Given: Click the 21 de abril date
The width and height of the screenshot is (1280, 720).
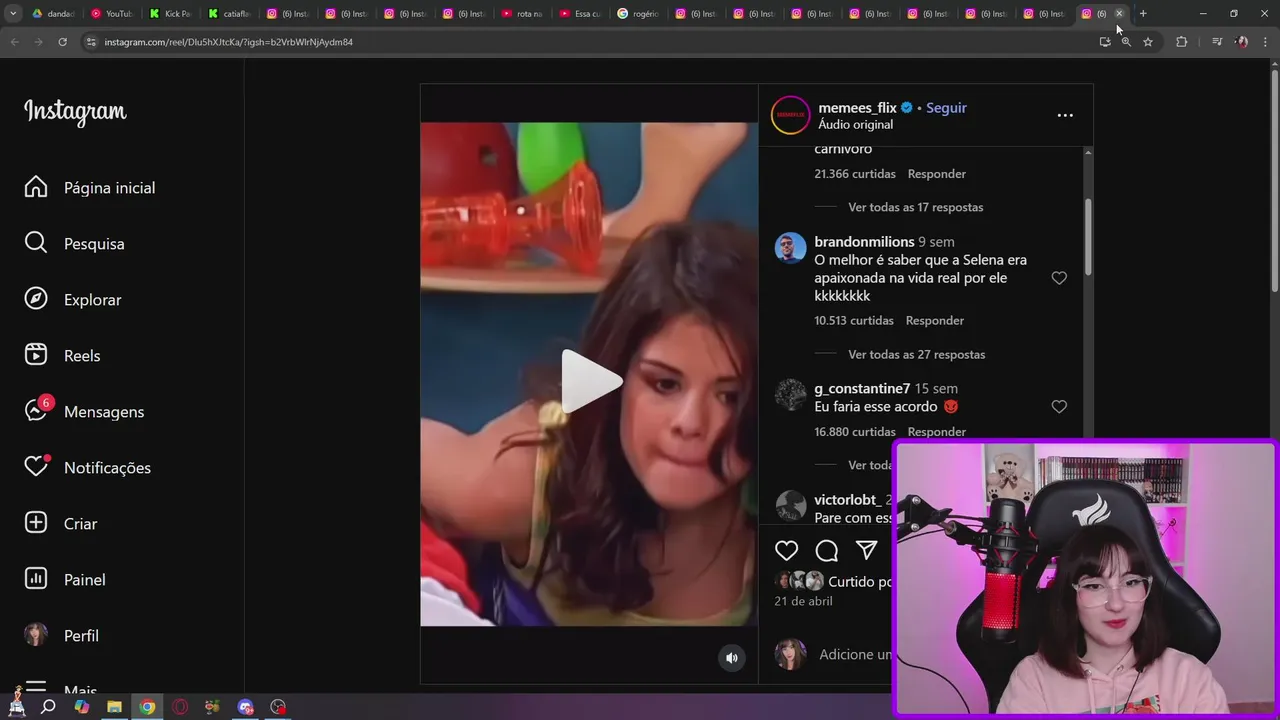Looking at the screenshot, I should (x=803, y=601).
